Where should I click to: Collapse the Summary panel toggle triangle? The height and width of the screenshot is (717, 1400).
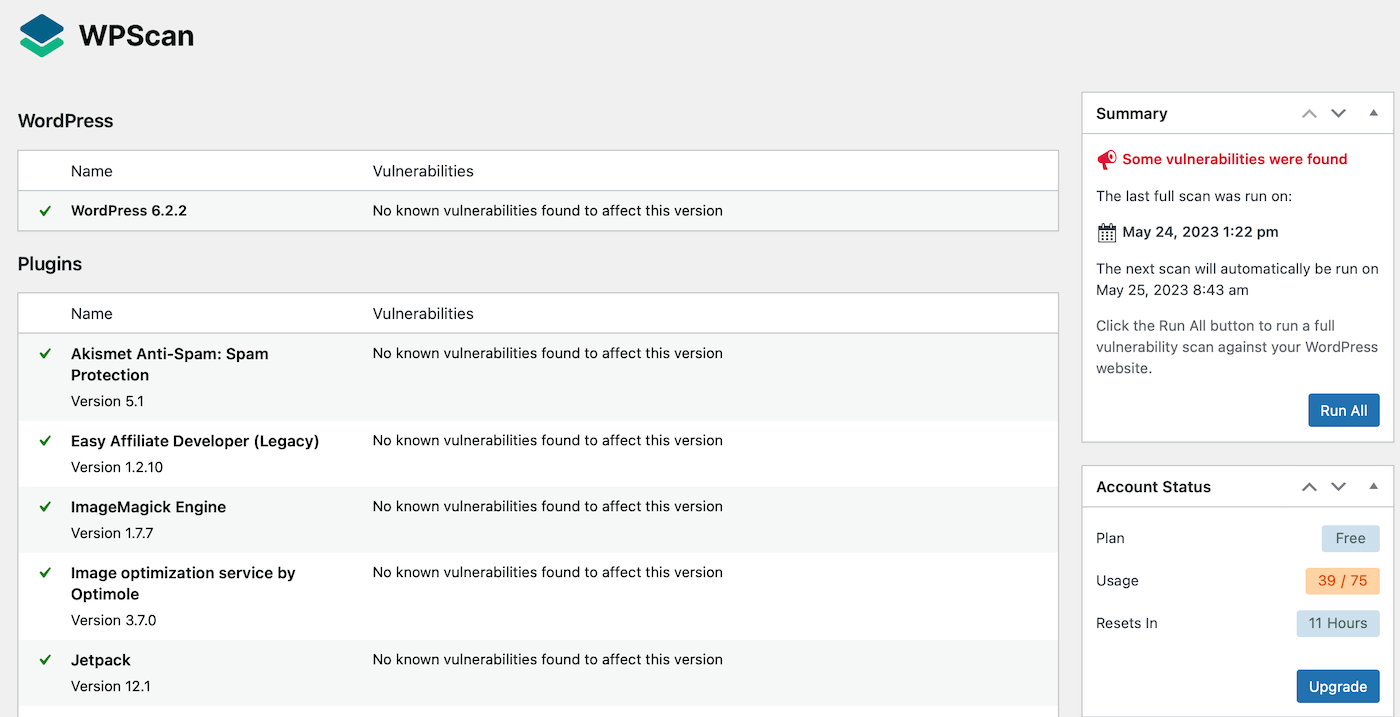click(x=1373, y=113)
